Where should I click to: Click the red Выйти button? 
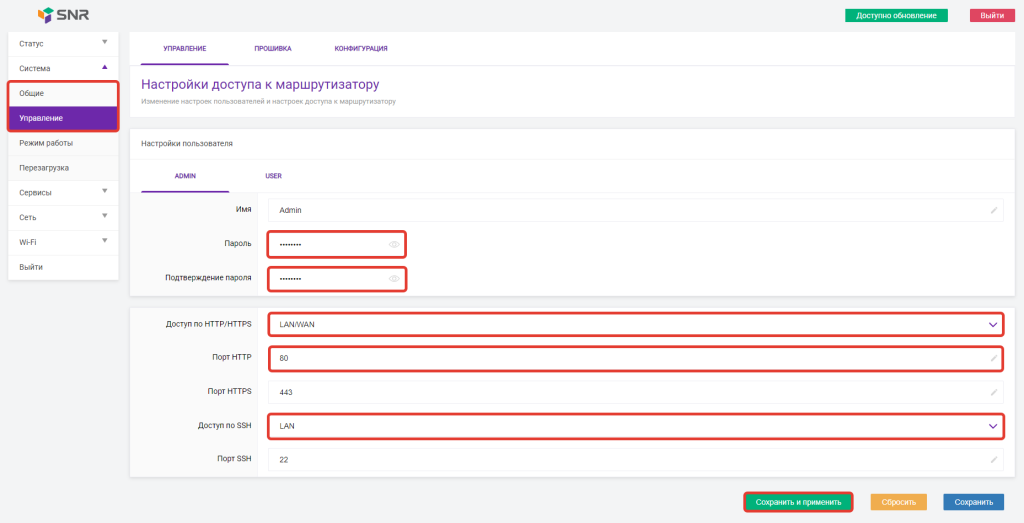(992, 15)
